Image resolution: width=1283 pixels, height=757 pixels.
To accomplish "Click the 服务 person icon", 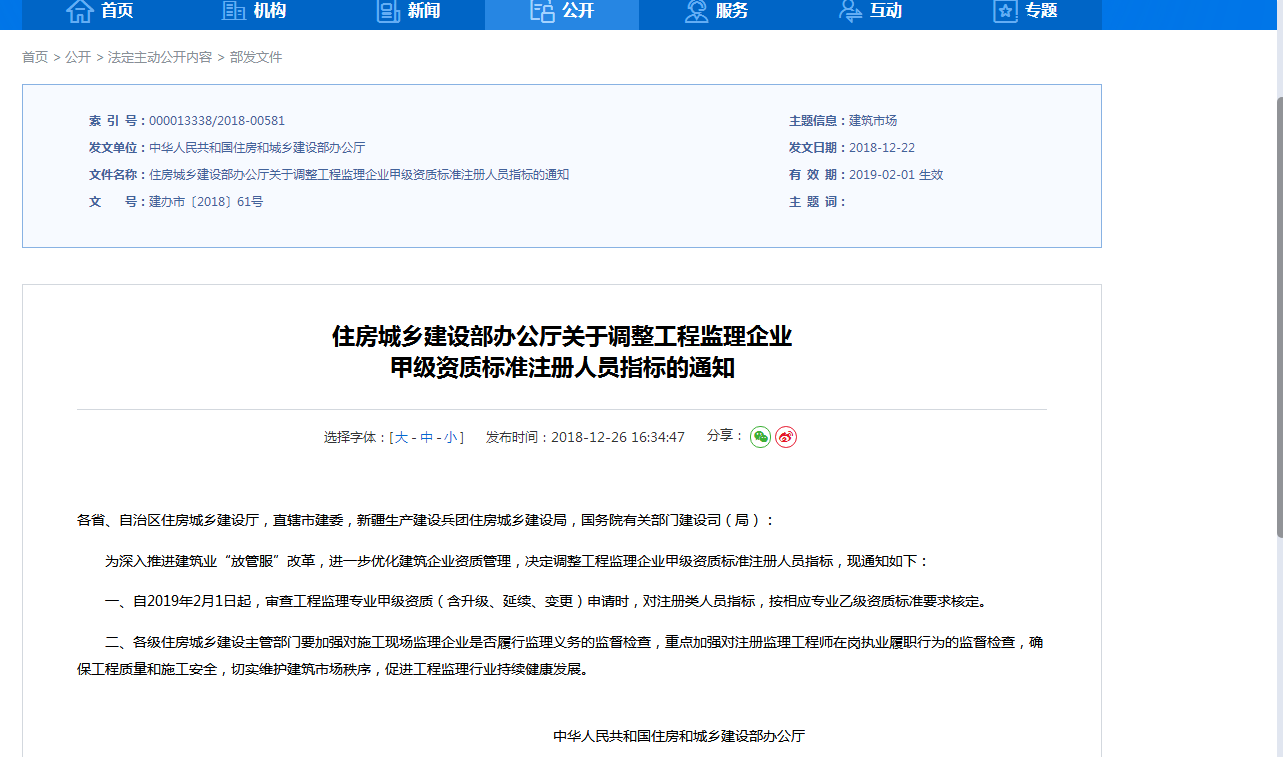I will pyautogui.click(x=696, y=11).
